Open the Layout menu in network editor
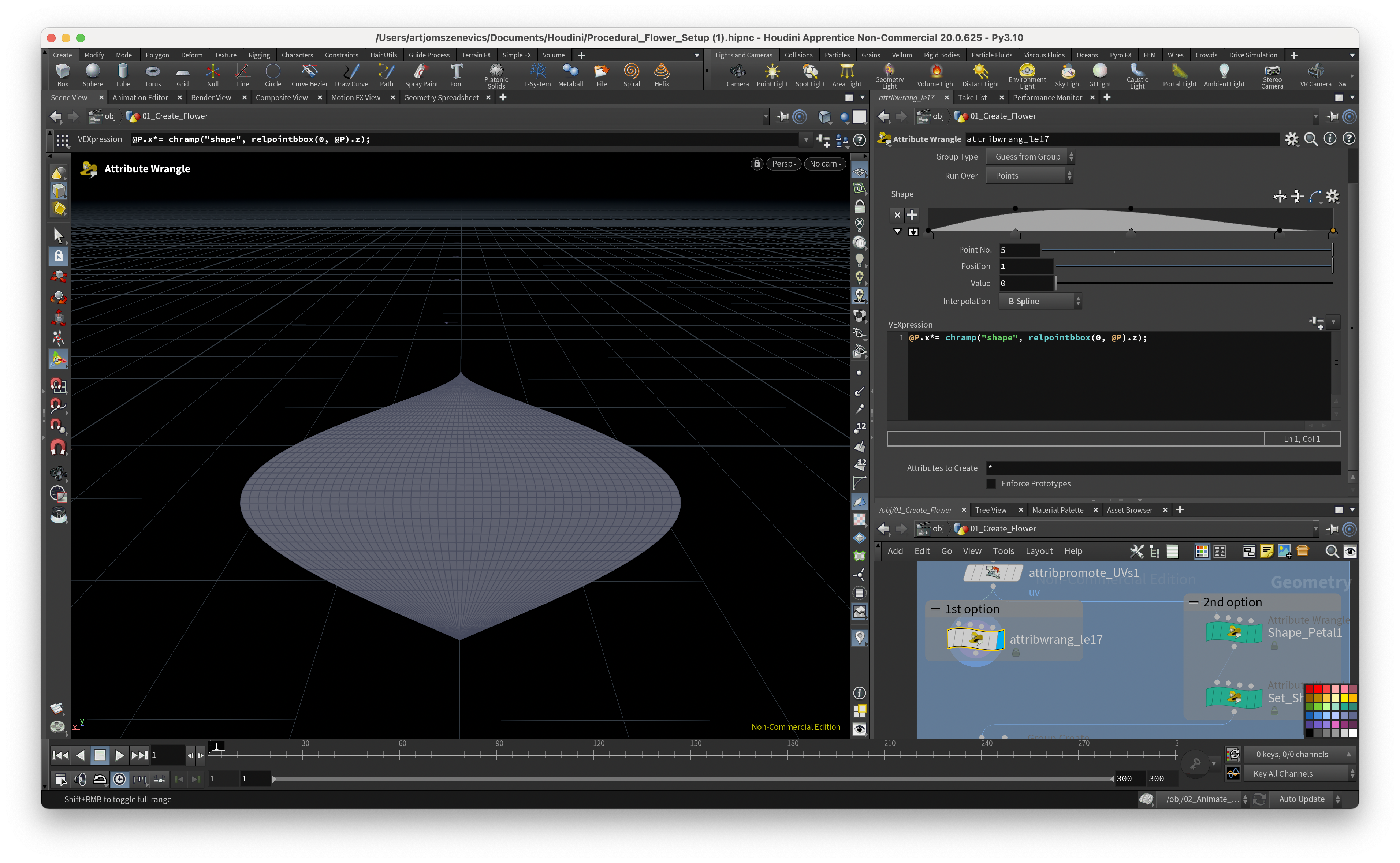The height and width of the screenshot is (863, 1400). pyautogui.click(x=1039, y=551)
